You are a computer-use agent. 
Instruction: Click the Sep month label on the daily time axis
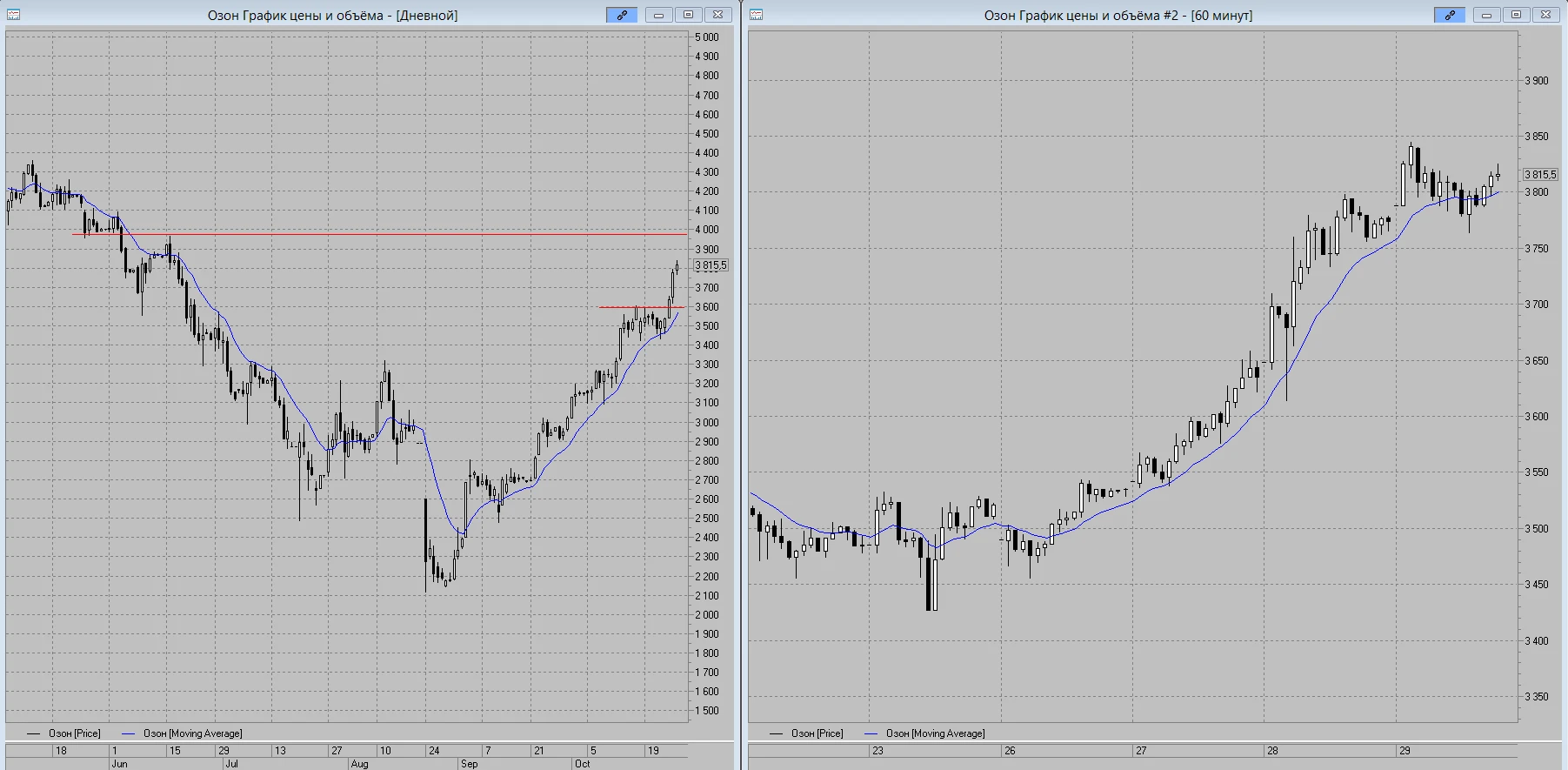pos(469,764)
